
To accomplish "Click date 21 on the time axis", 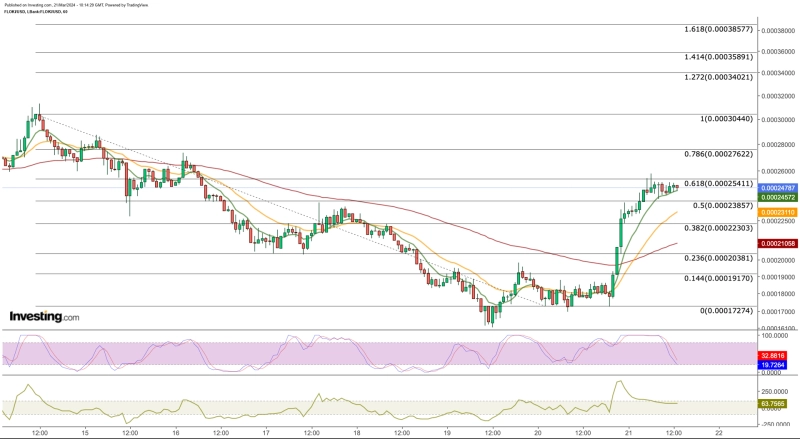I will [x=629, y=432].
